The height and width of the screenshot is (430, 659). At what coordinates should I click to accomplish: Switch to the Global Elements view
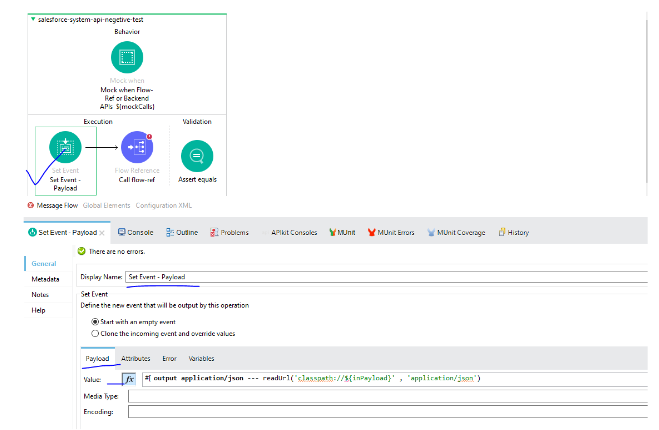point(106,206)
